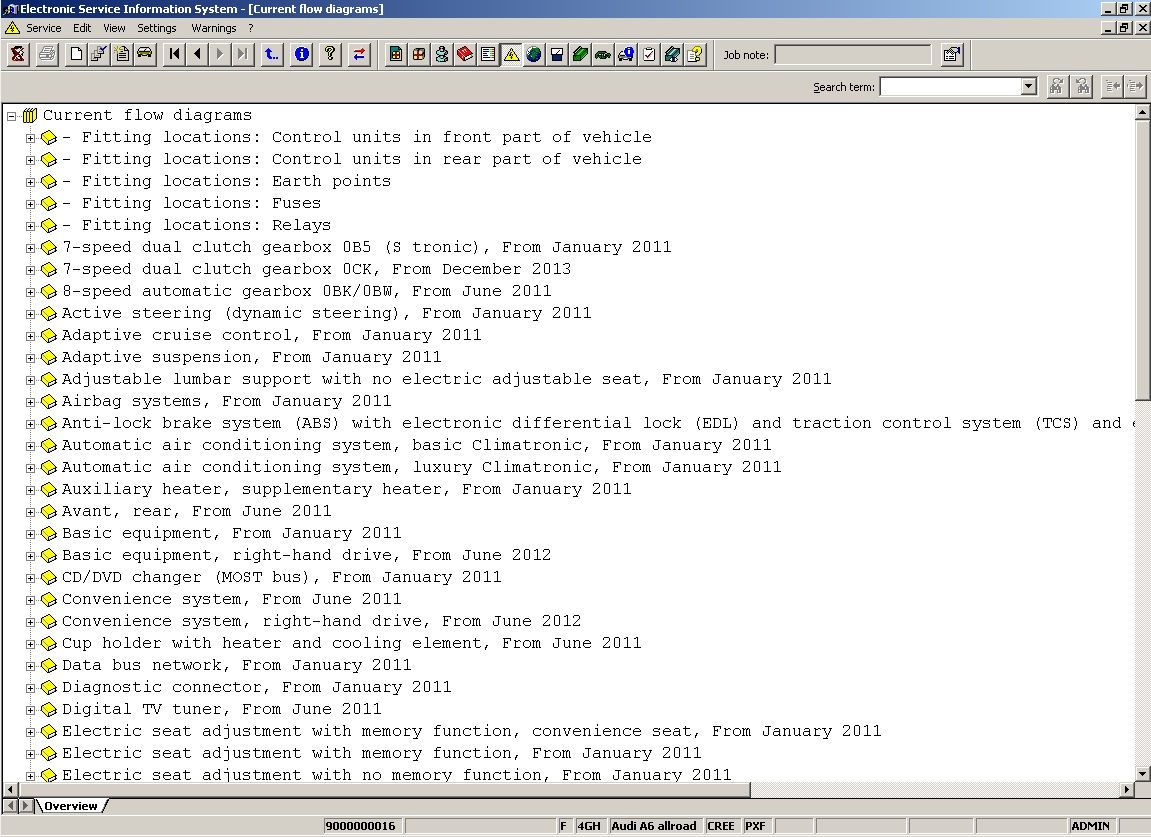
Task: Click the globe toolbar icon
Action: [534, 54]
